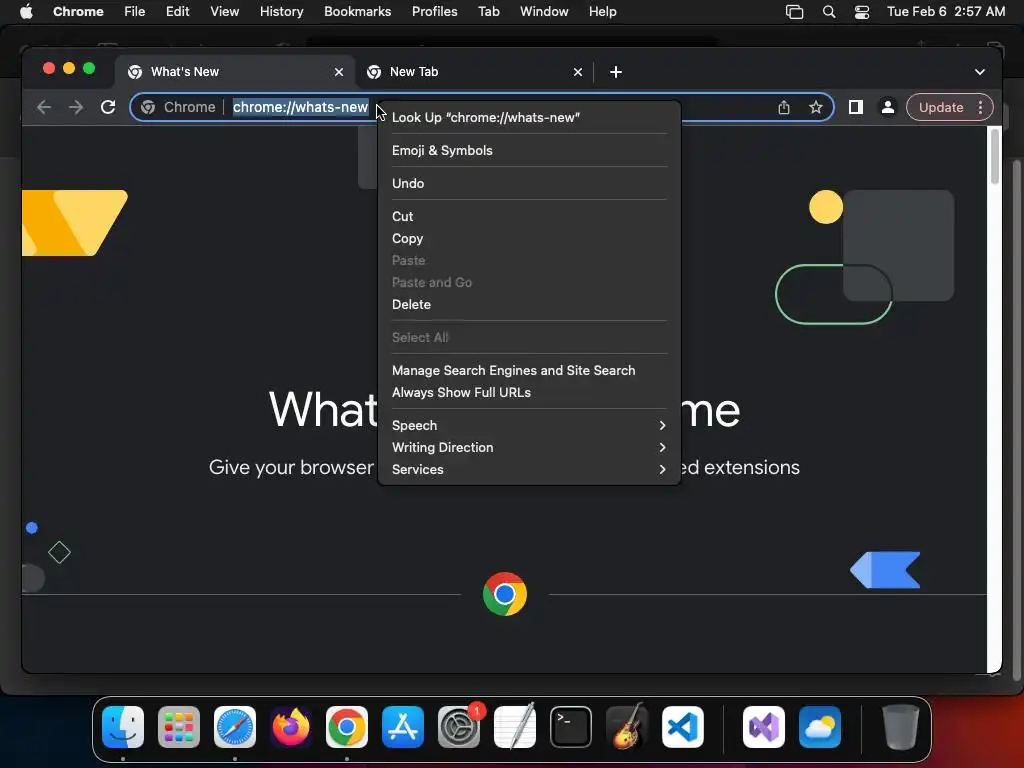Open the Profiles menu

pos(434,12)
